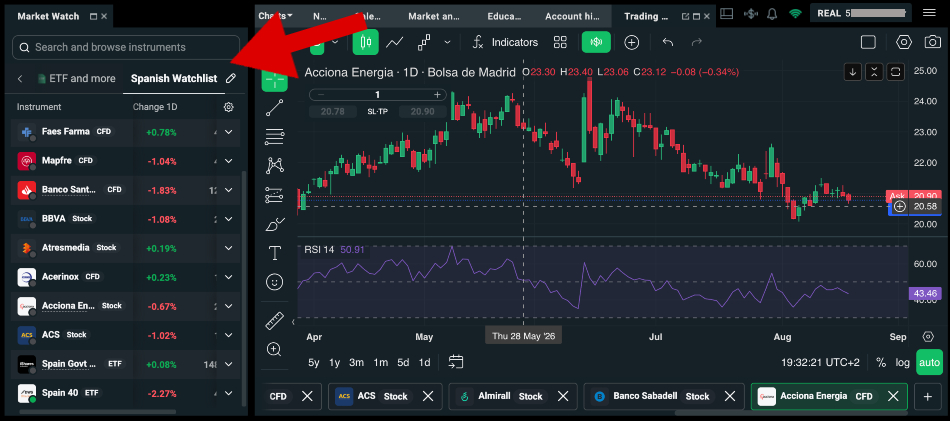Viewport: 950px width, 421px height.
Task: Switch to the Account history tab
Action: tap(573, 16)
